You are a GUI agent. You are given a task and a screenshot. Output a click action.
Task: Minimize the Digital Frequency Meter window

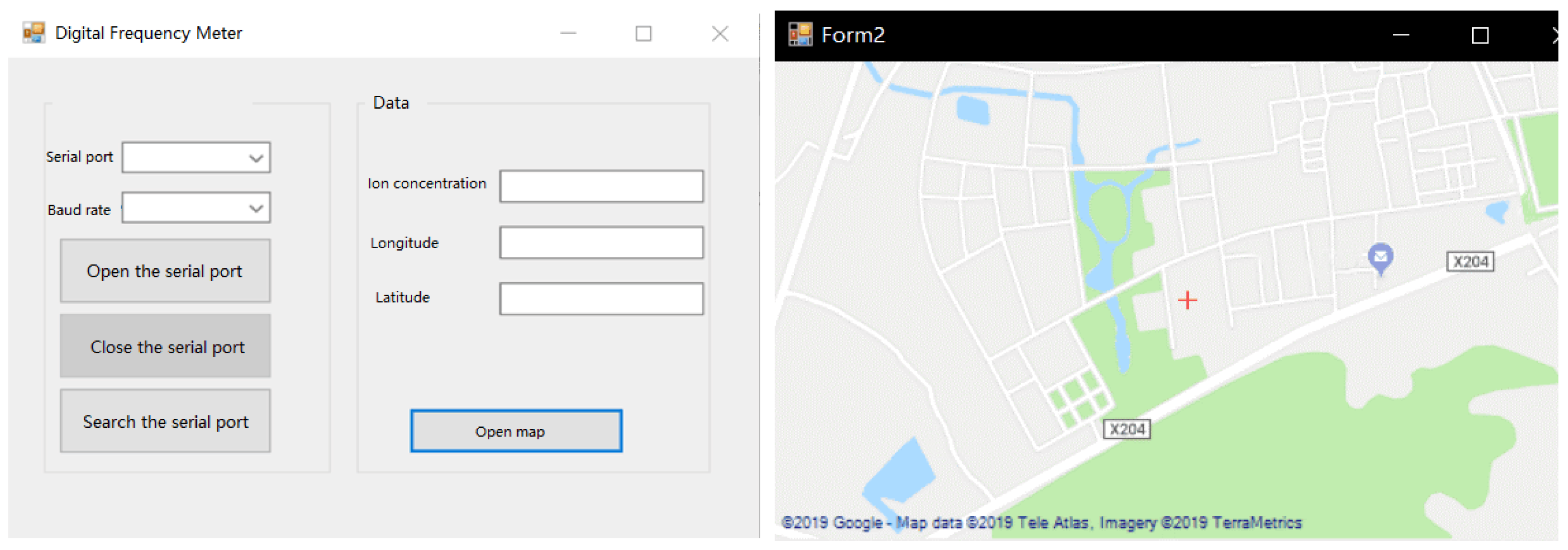(x=568, y=34)
